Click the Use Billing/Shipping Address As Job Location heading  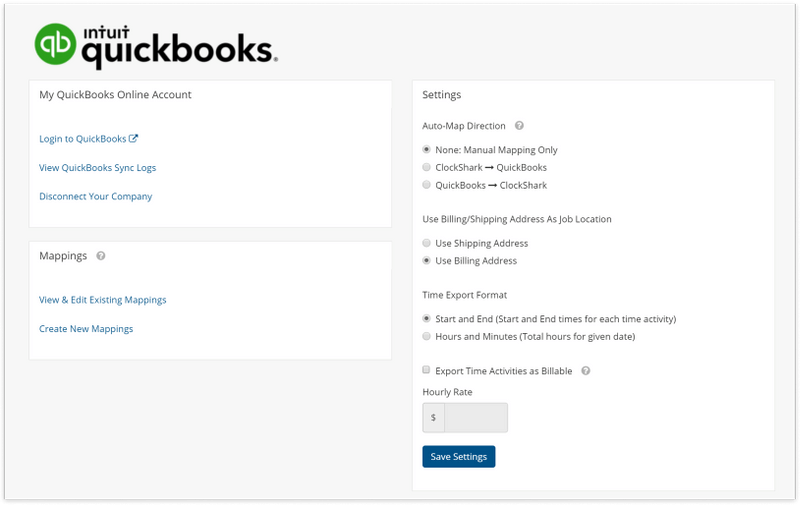517,219
